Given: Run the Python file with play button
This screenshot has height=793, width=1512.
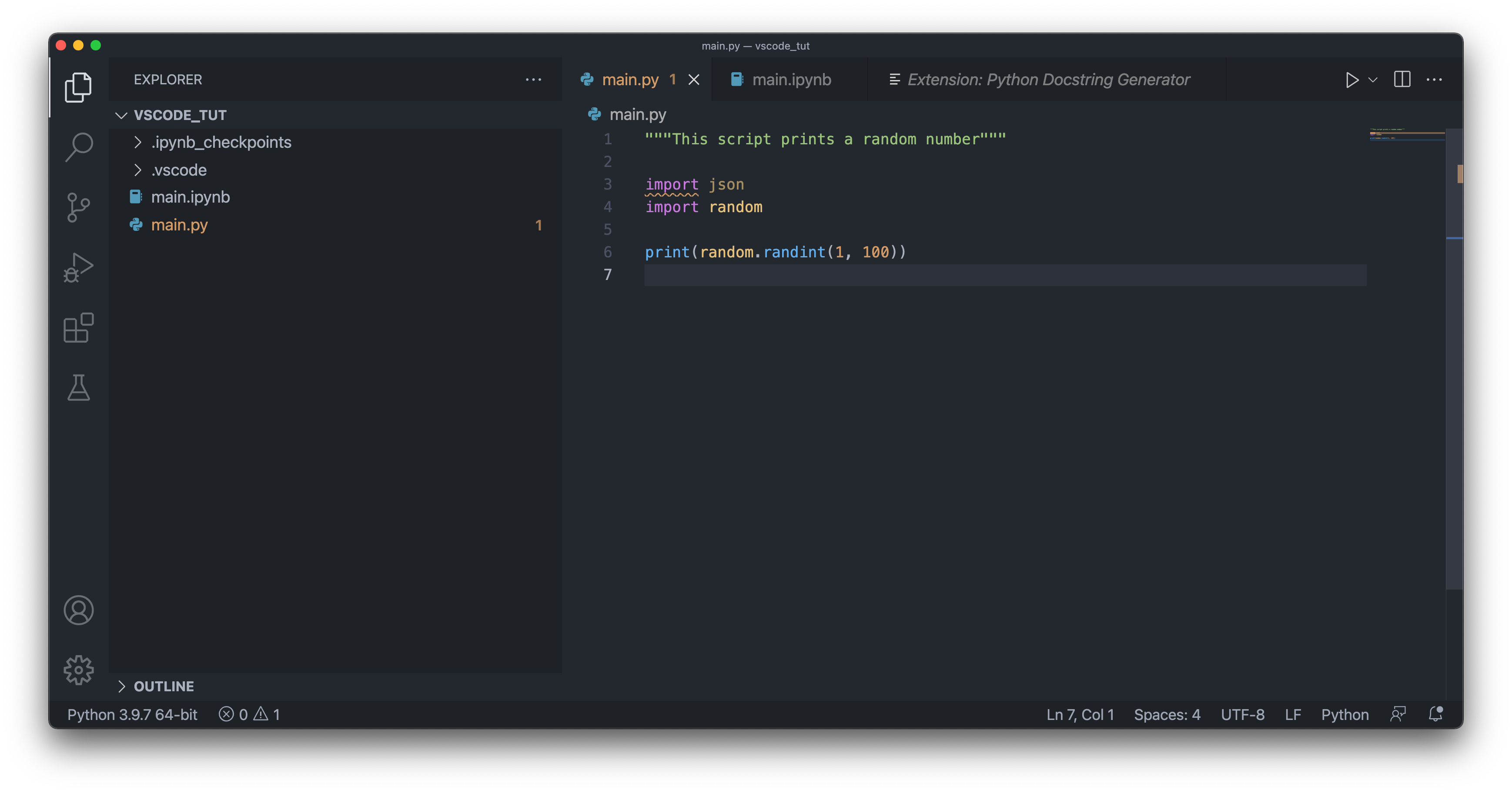Looking at the screenshot, I should point(1352,80).
